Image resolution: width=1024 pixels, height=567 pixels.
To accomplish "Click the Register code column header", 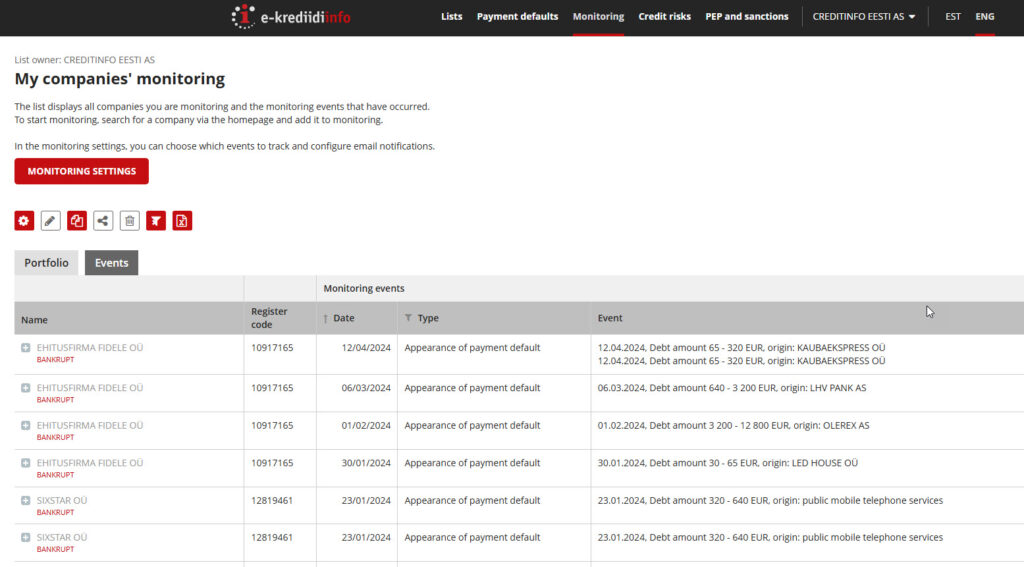I will 269,318.
